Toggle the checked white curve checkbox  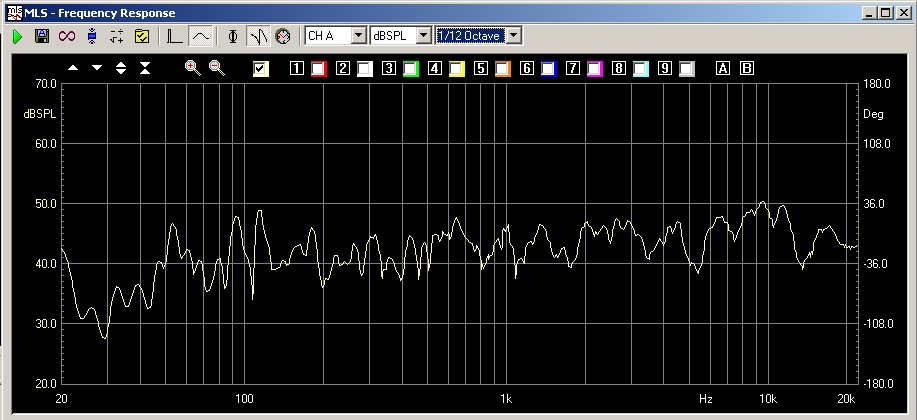[262, 69]
